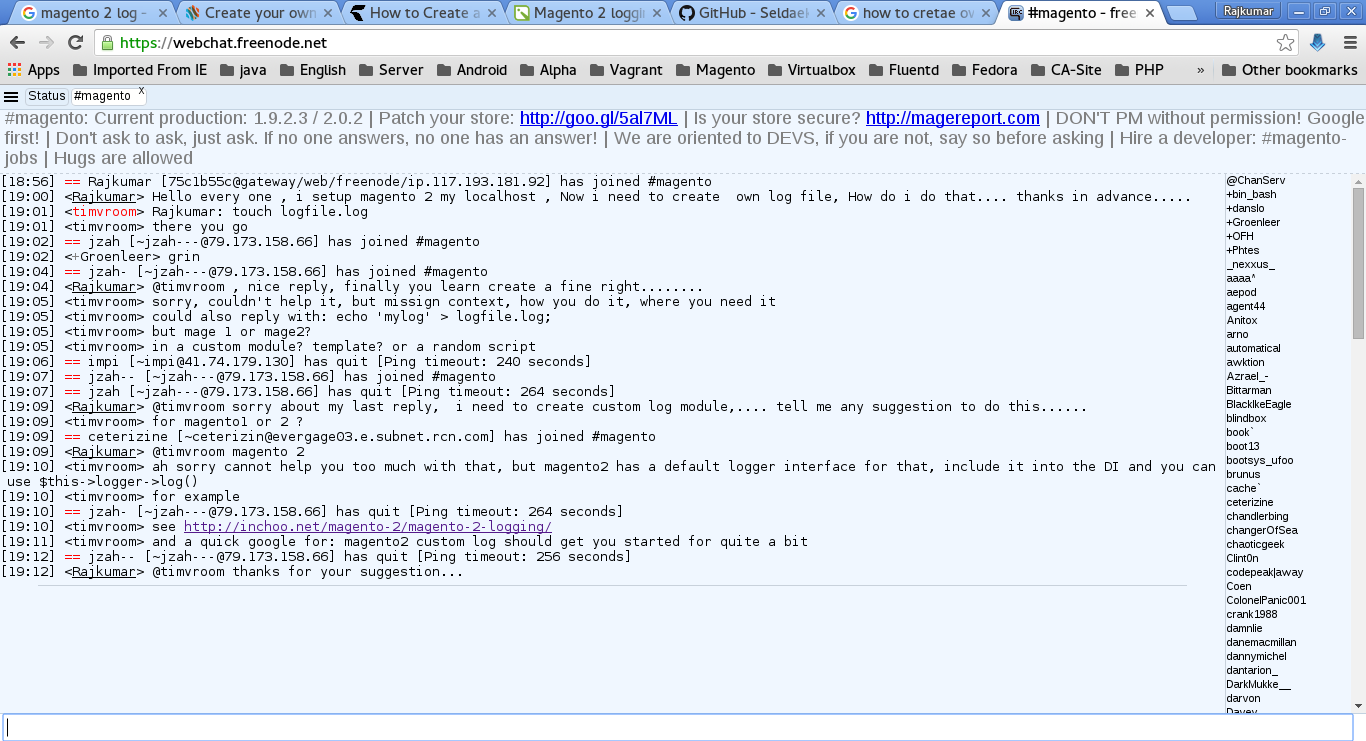Go back with the browser back arrow
The image size is (1366, 741).
[x=18, y=43]
